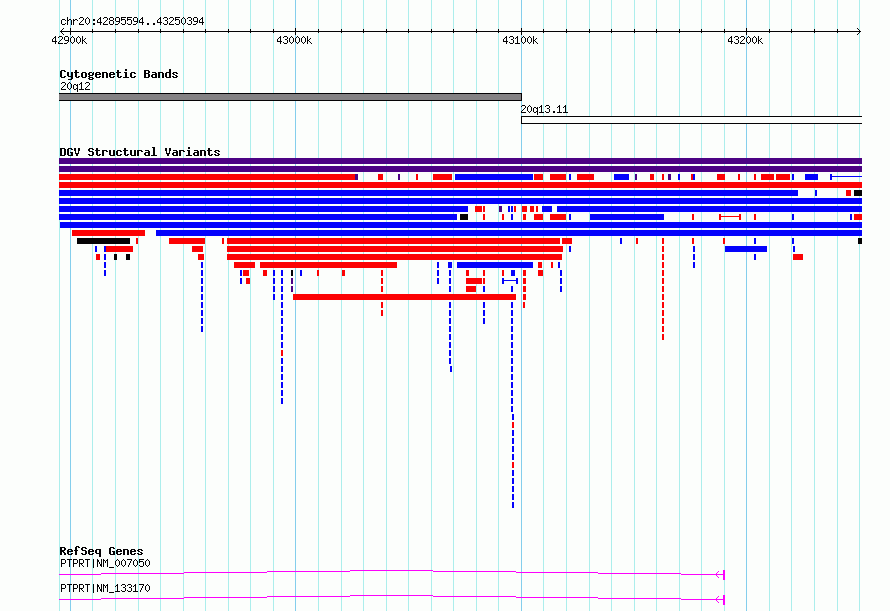Click the ruler's right arrow end
Viewport: 890px width, 611px height.
click(x=859, y=31)
